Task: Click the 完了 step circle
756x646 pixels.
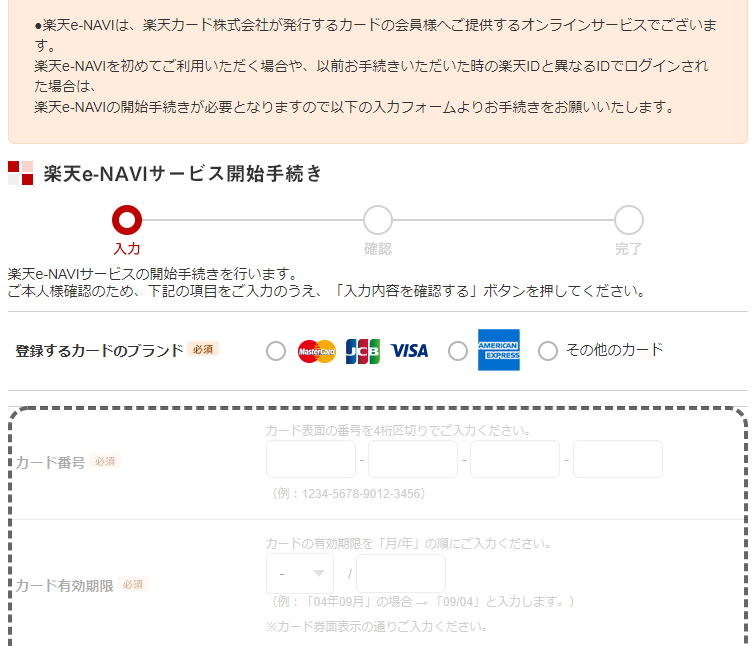Action: click(x=629, y=220)
